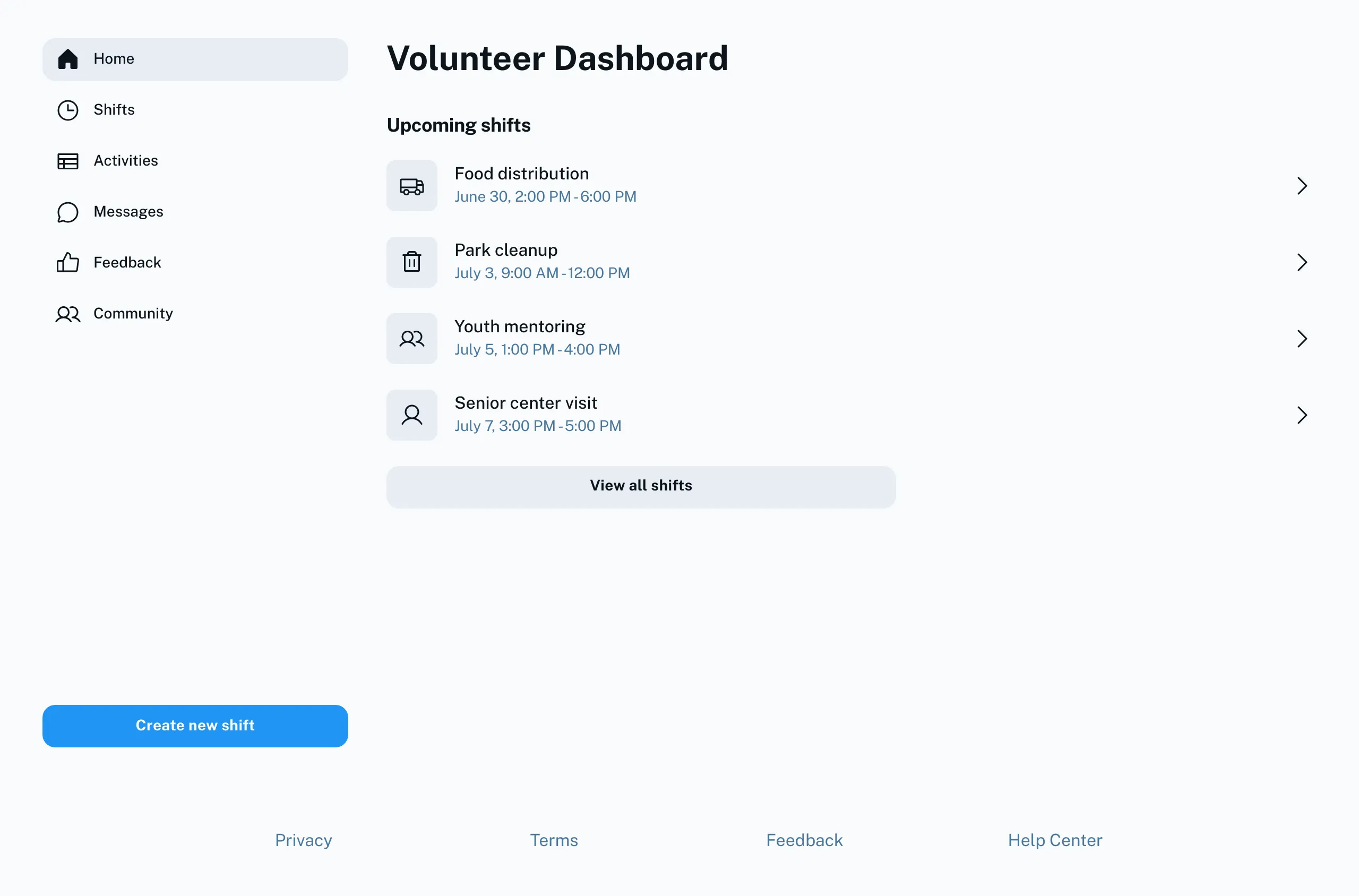
Task: Select the Food distribution shift title
Action: [x=521, y=174]
